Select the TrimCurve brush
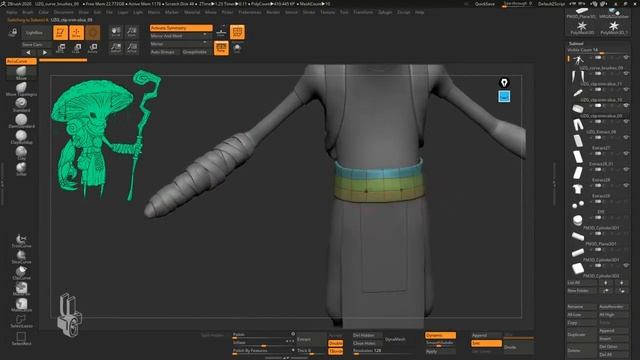The width and height of the screenshot is (640, 360). point(21,241)
